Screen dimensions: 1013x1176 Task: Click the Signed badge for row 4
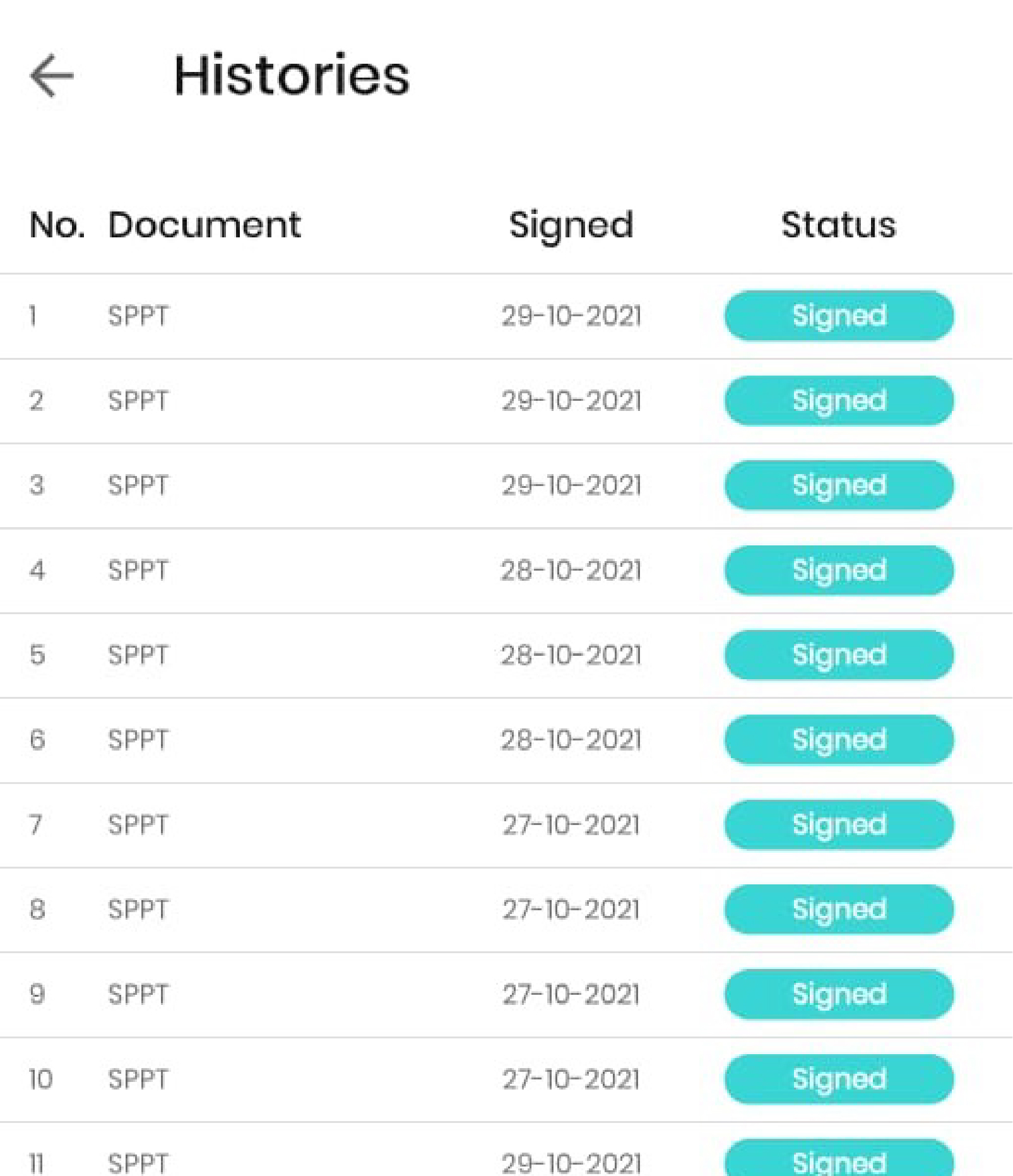click(x=839, y=570)
